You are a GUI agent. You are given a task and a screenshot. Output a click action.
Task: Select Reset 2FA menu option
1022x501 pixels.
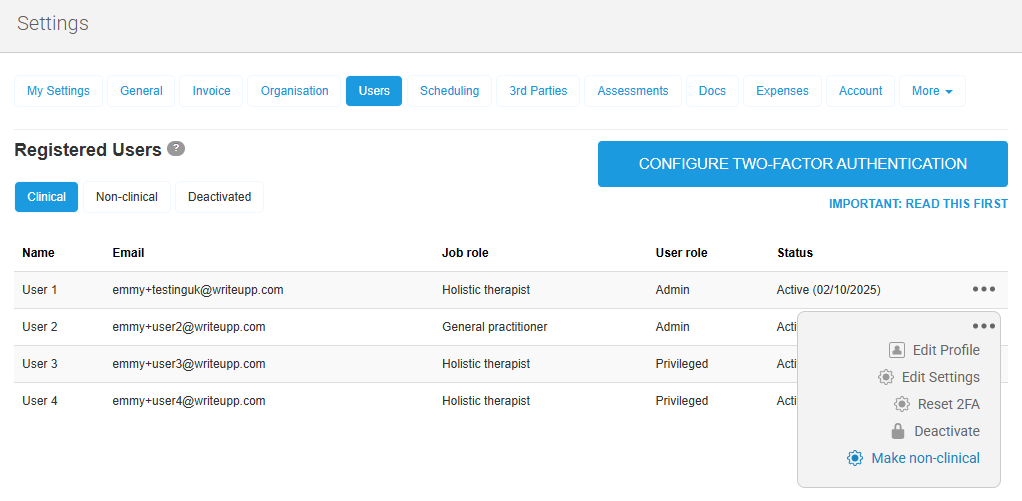pos(949,404)
